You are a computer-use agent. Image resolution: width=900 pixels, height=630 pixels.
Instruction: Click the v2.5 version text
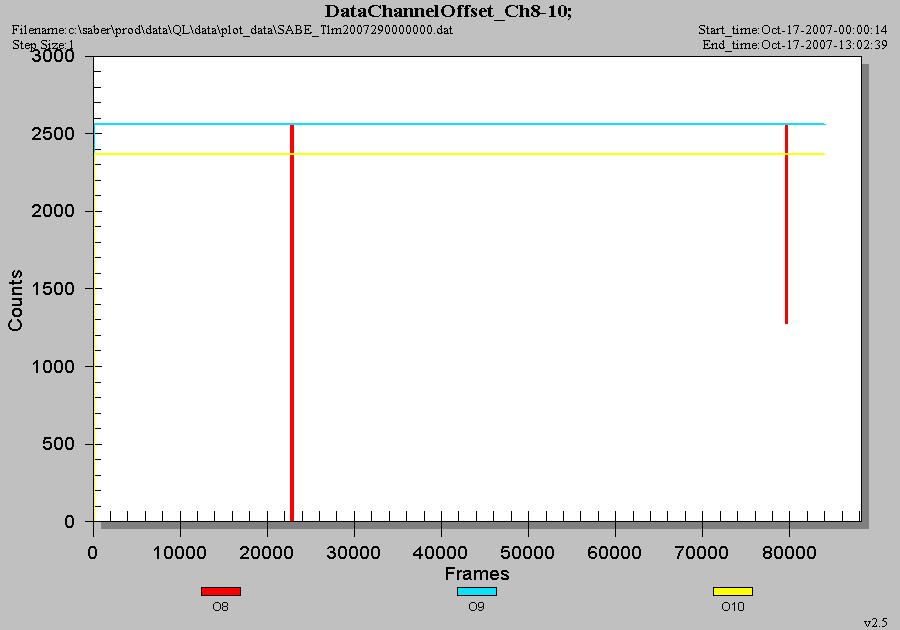coord(876,623)
